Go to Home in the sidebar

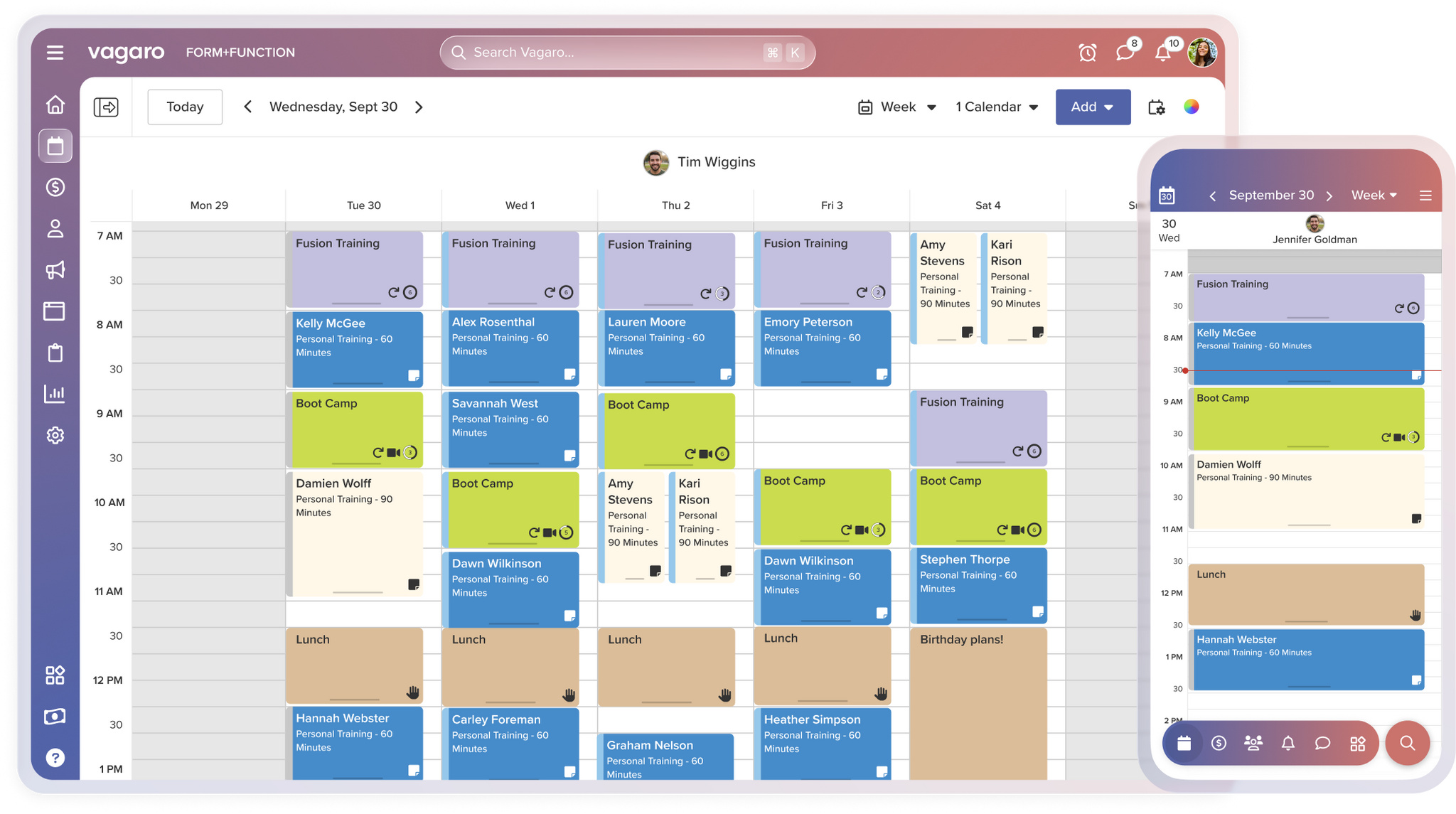[55, 105]
